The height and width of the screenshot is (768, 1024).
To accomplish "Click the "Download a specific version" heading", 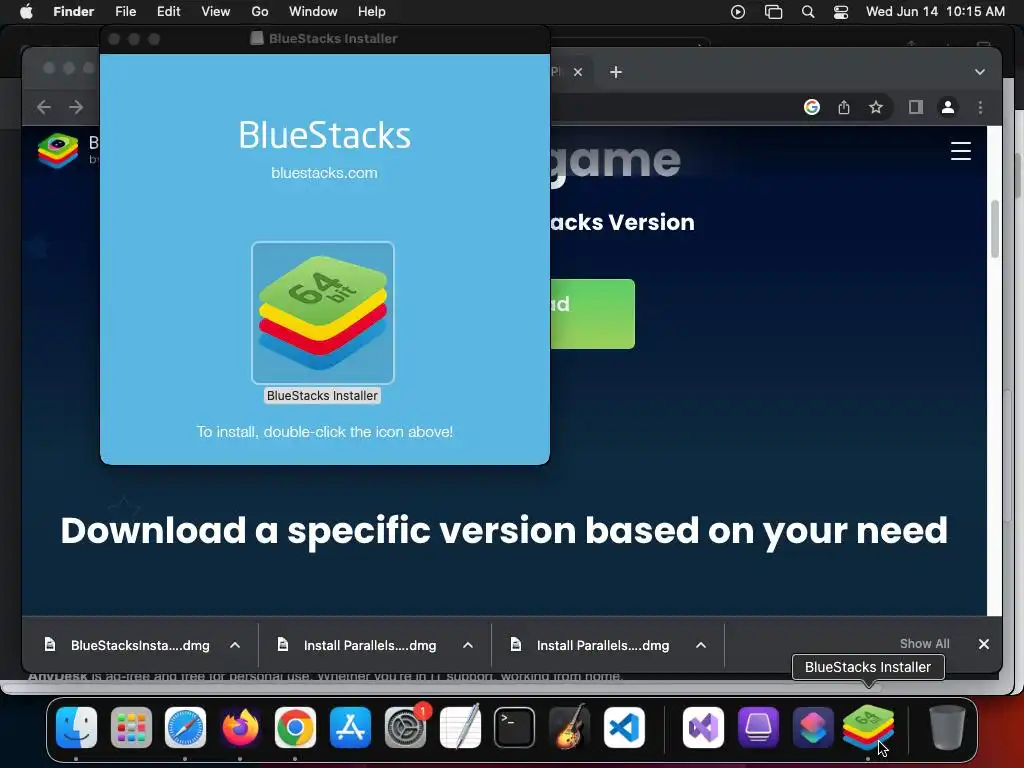I will pyautogui.click(x=504, y=530).
